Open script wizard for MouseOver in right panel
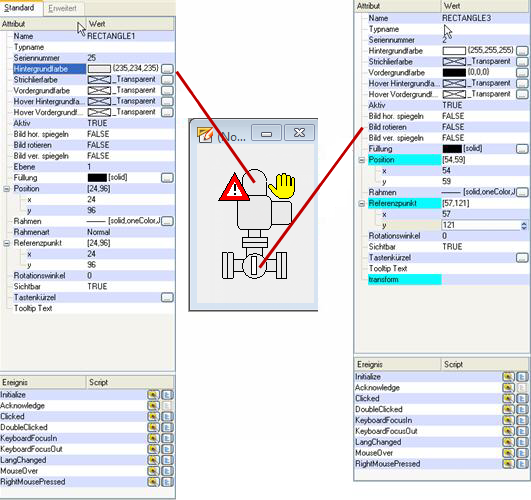Viewport: 531px width, 500px height. pos(508,453)
